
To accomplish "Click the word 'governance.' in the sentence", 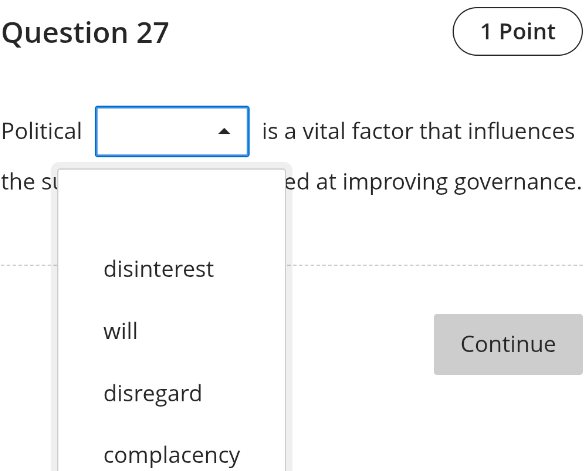I will [x=518, y=182].
